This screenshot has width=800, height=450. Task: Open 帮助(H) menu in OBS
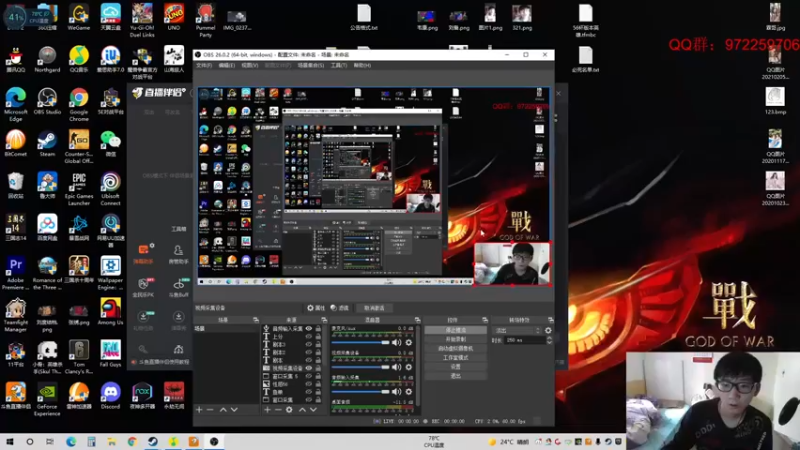[x=362, y=65]
